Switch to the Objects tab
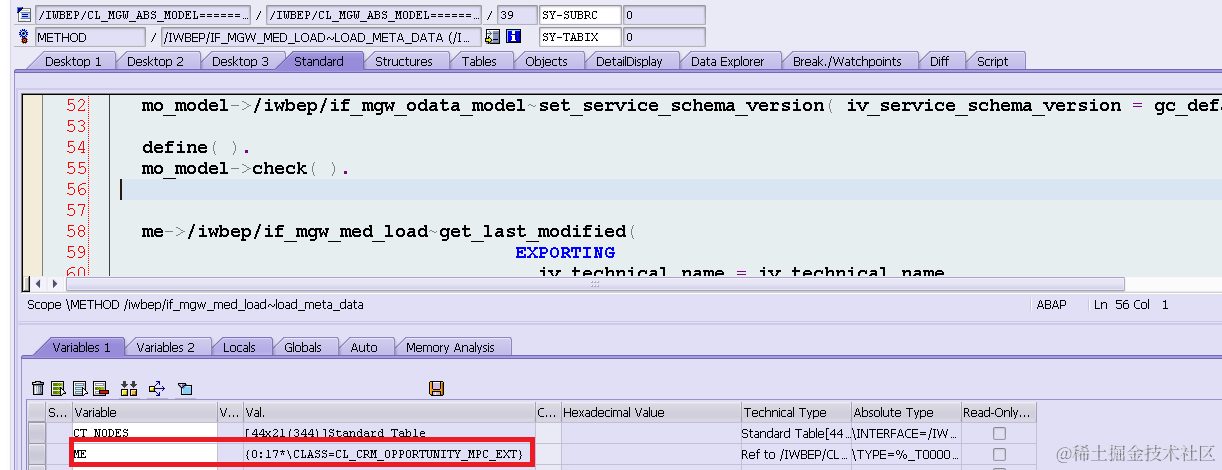This screenshot has width=1222, height=470. 547,61
